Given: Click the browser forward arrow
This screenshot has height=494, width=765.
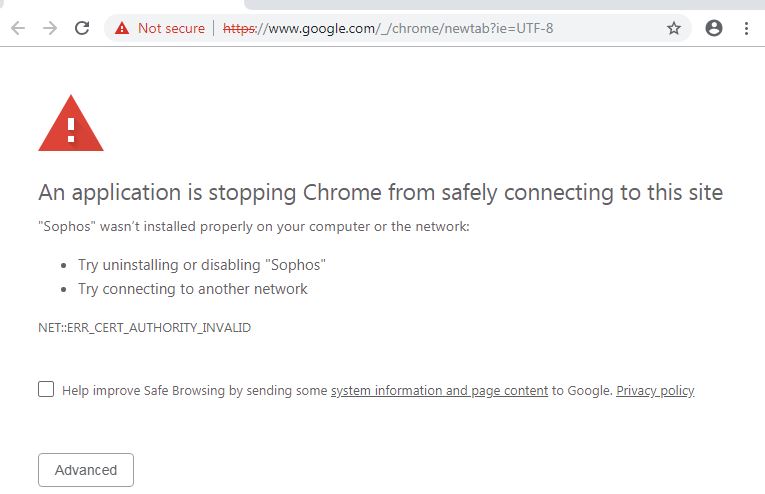Looking at the screenshot, I should (49, 28).
